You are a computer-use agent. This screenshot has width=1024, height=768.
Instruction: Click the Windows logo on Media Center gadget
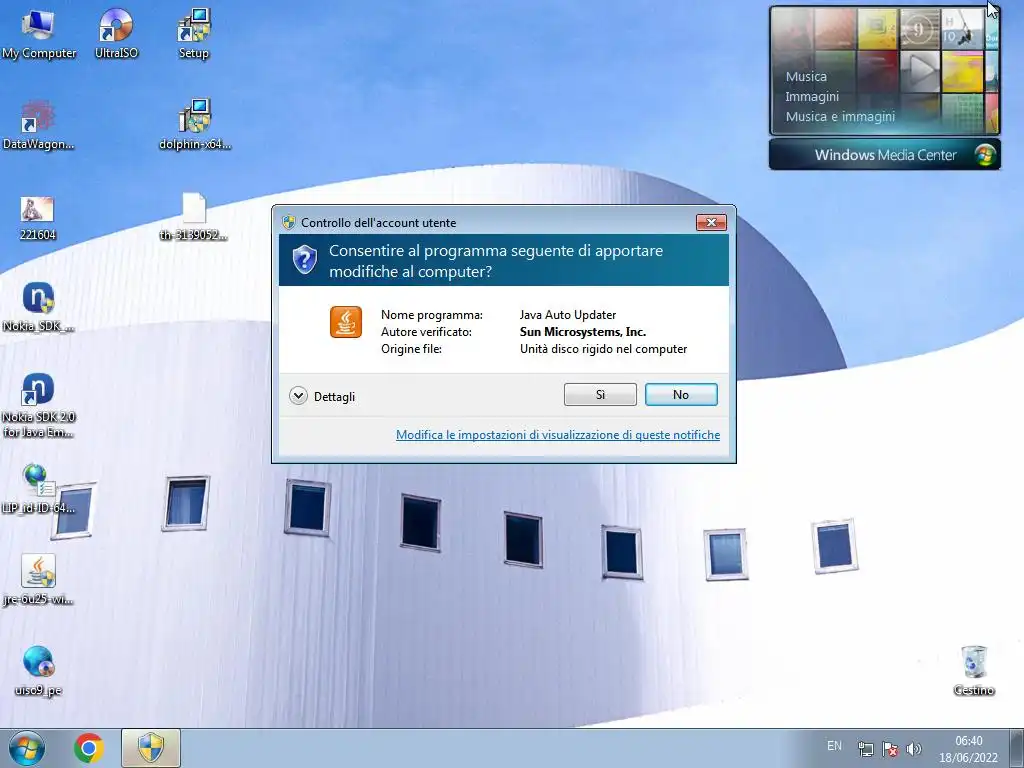pos(985,155)
